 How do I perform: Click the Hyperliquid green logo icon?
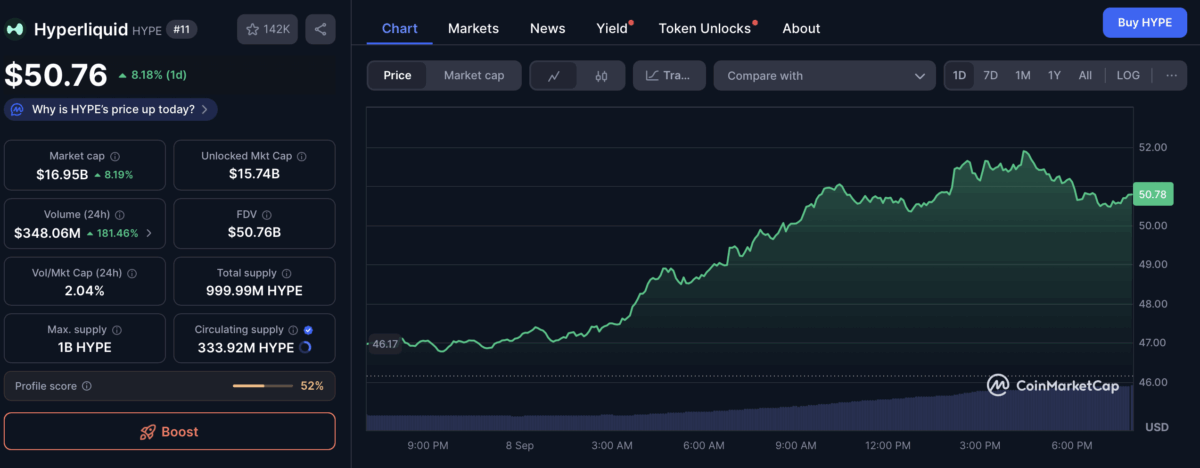point(15,30)
